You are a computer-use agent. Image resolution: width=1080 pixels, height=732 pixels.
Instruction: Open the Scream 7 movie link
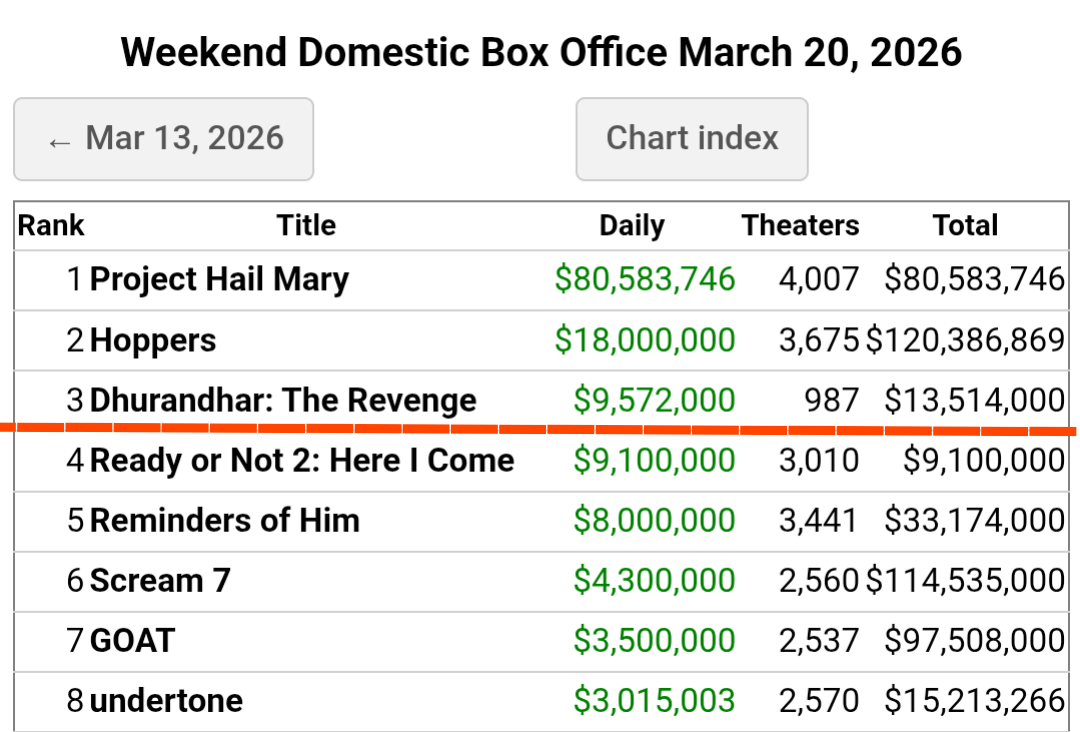[160, 580]
